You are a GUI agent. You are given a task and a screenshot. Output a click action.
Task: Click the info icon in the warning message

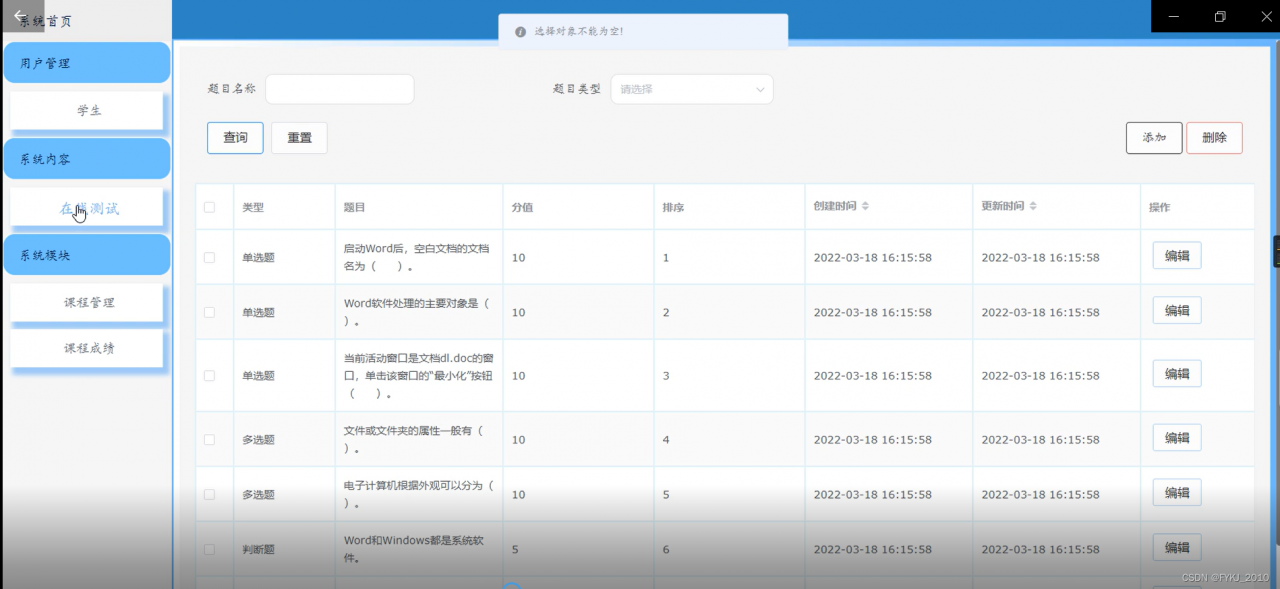tap(520, 31)
